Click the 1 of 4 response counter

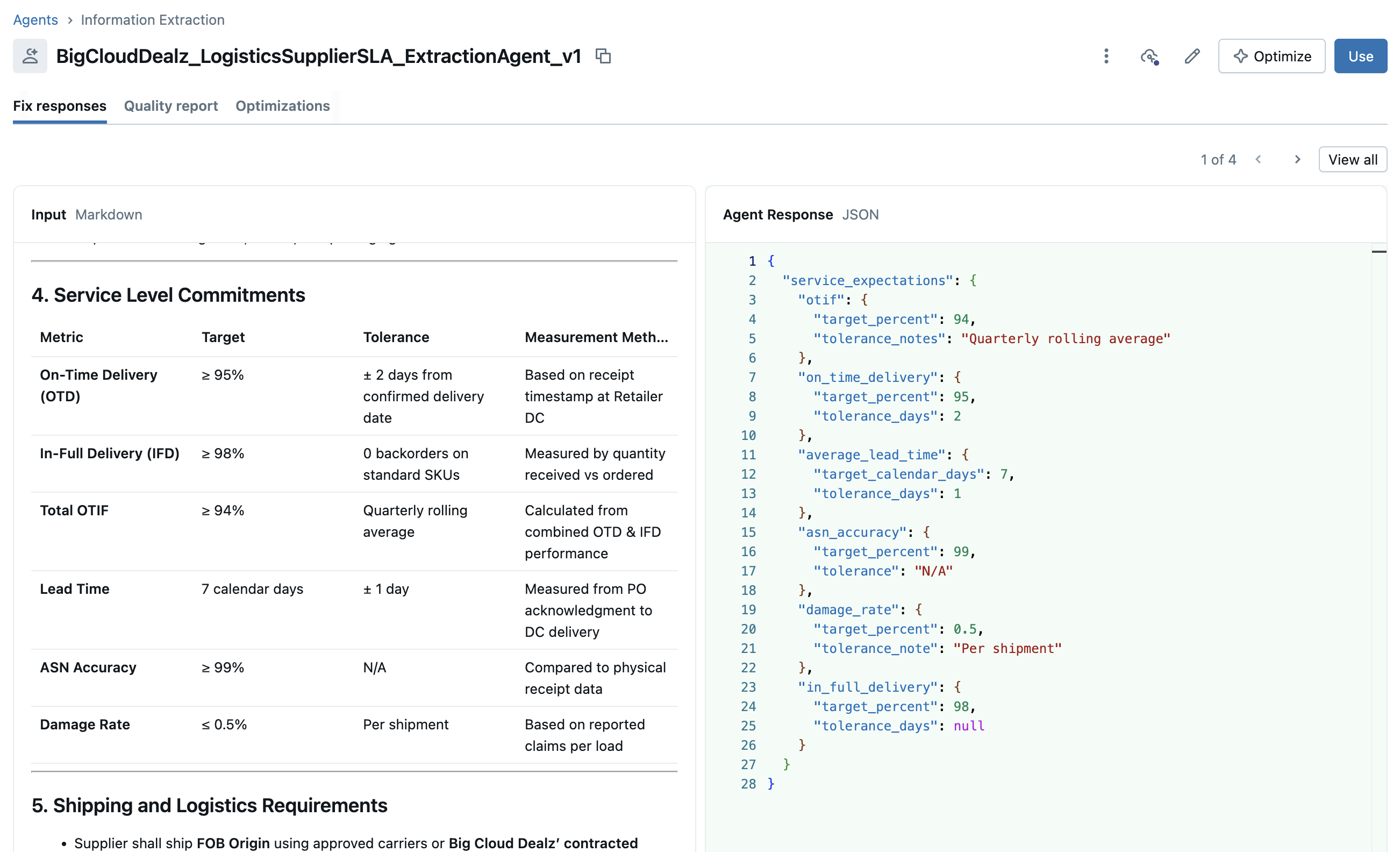1218,160
